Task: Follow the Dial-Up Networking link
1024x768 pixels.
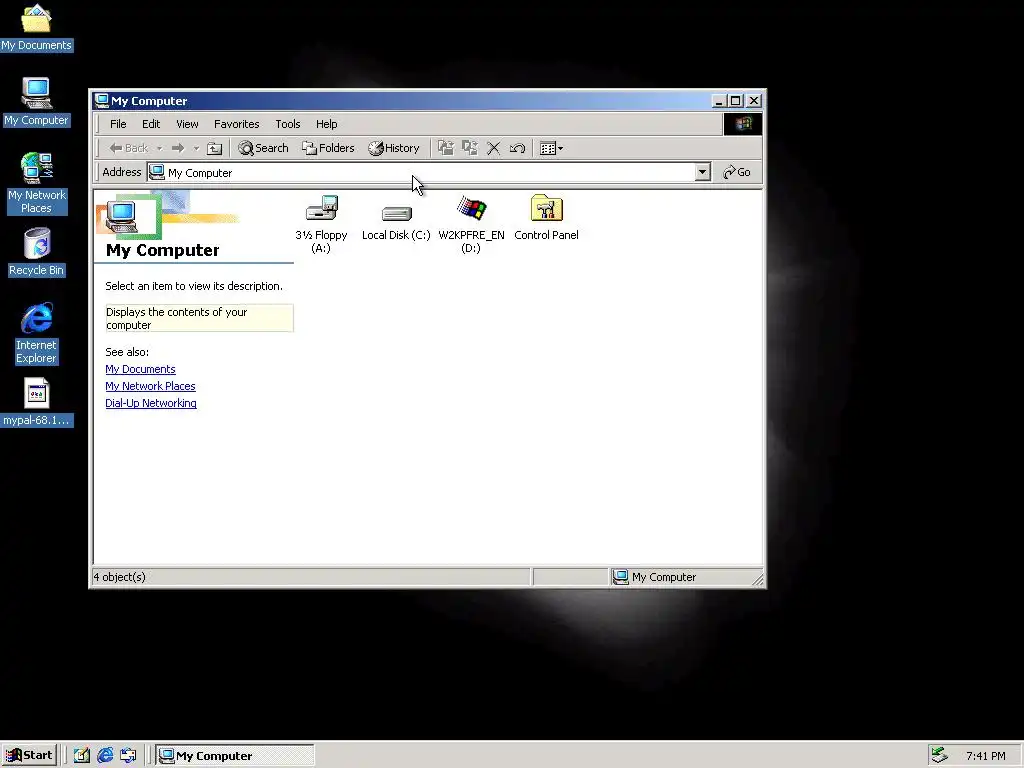Action: [151, 403]
